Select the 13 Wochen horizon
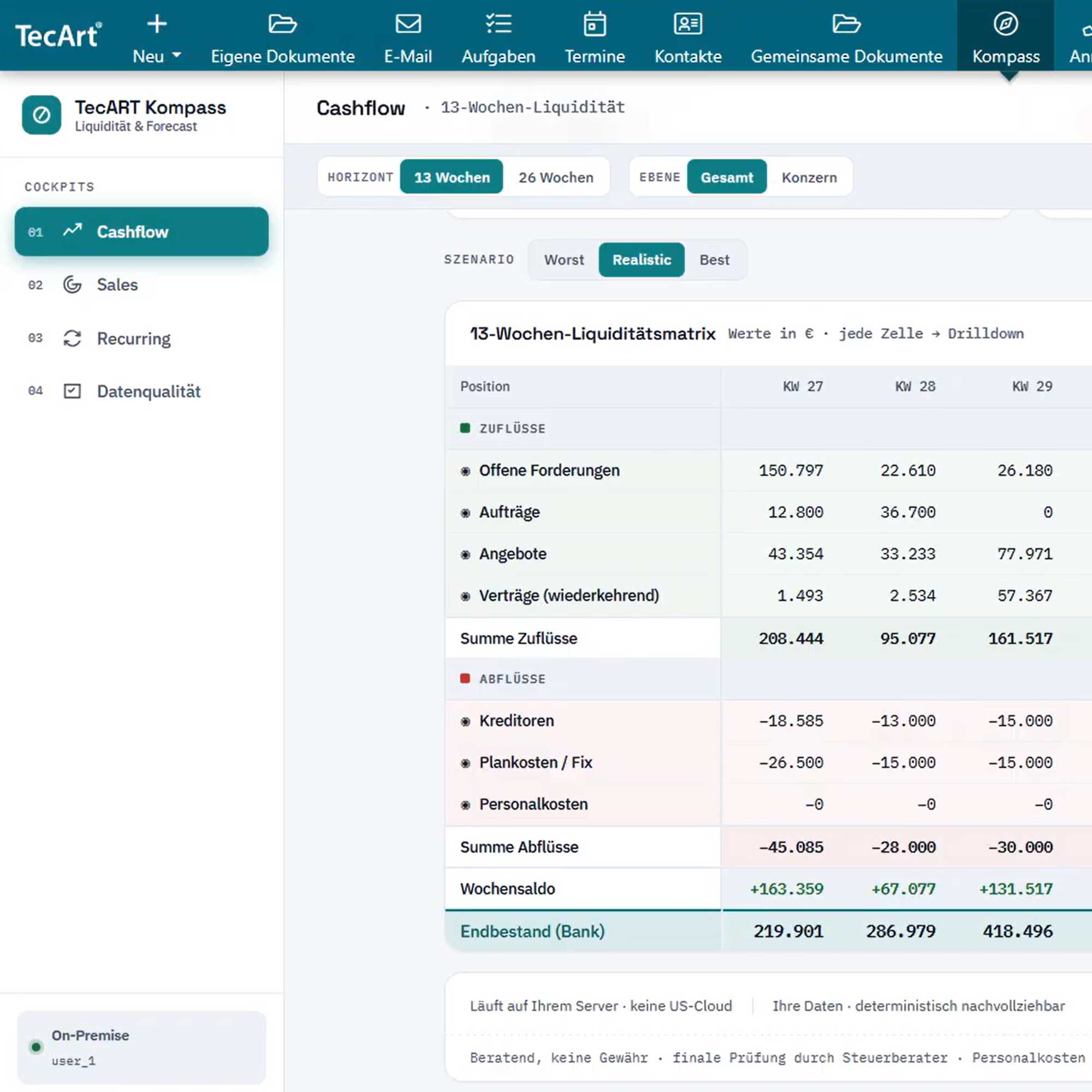The height and width of the screenshot is (1092, 1092). point(452,177)
